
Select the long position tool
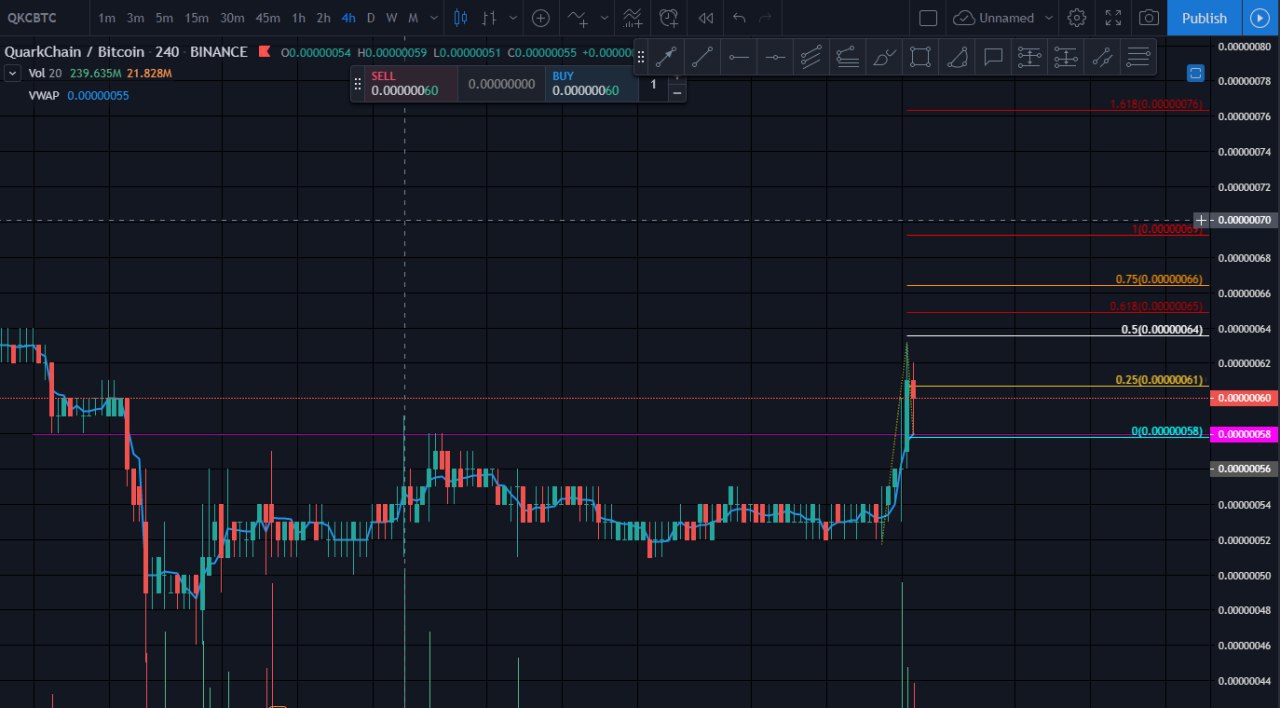(x=1029, y=58)
